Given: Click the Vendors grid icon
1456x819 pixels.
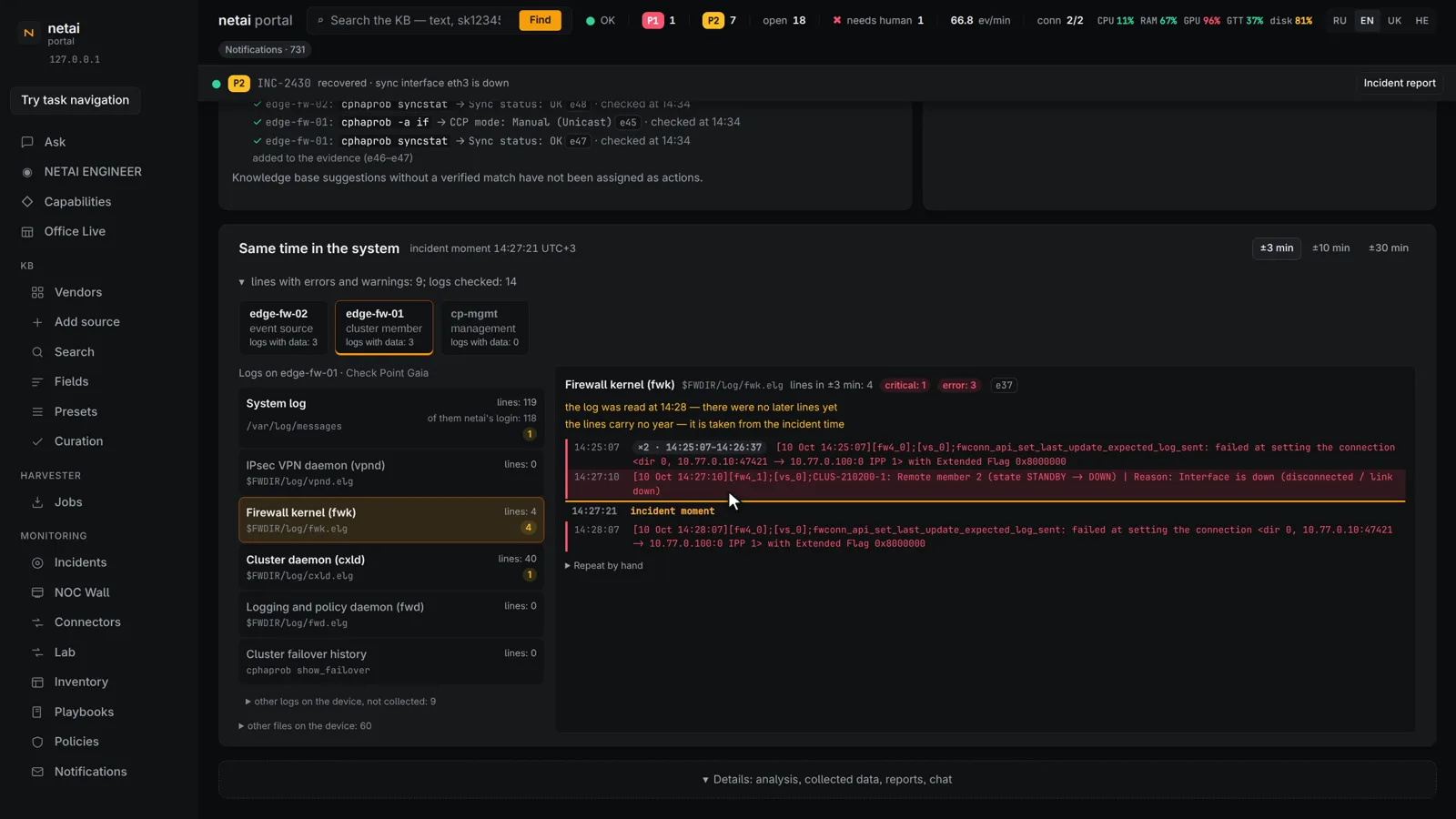Looking at the screenshot, I should 37,292.
